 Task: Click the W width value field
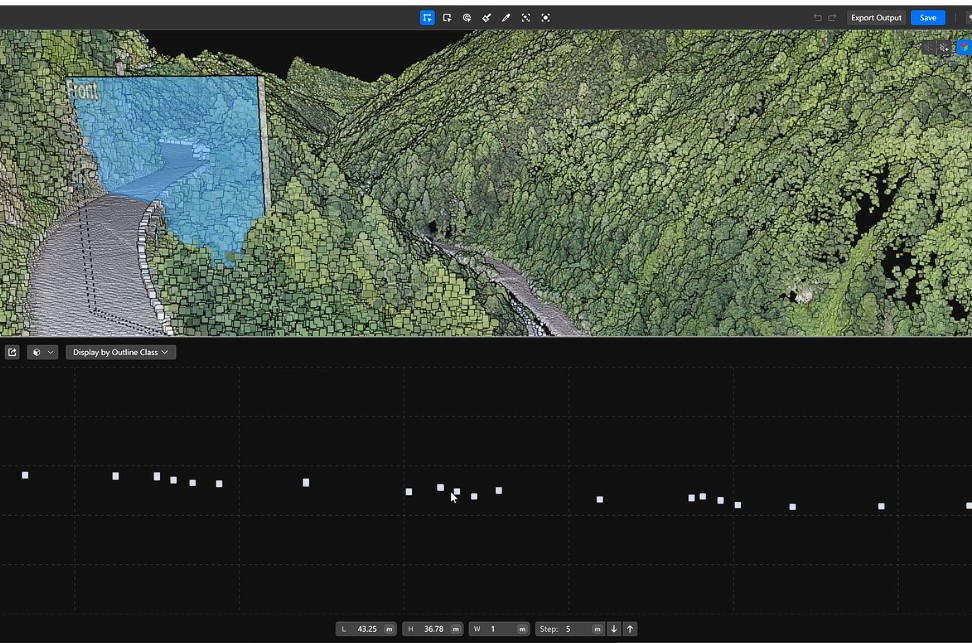(x=500, y=629)
